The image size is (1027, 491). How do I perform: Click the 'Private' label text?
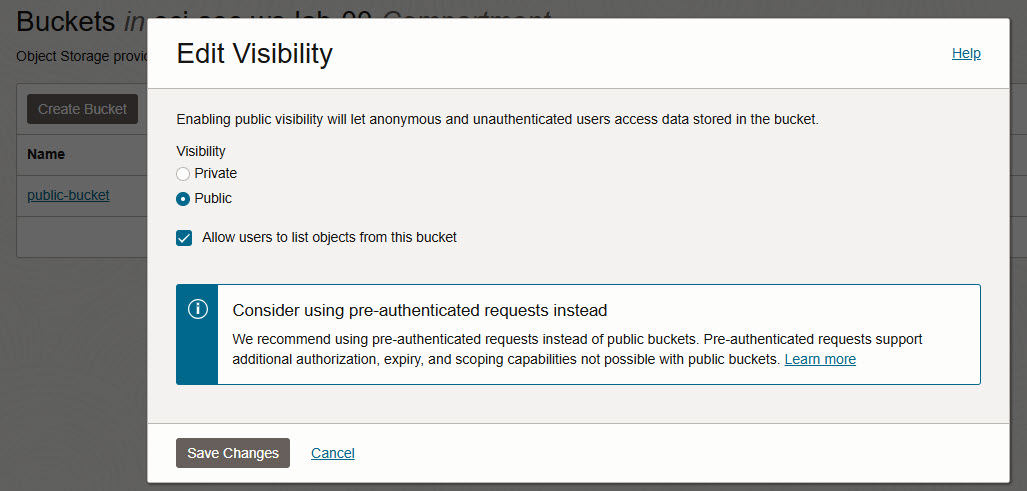215,173
